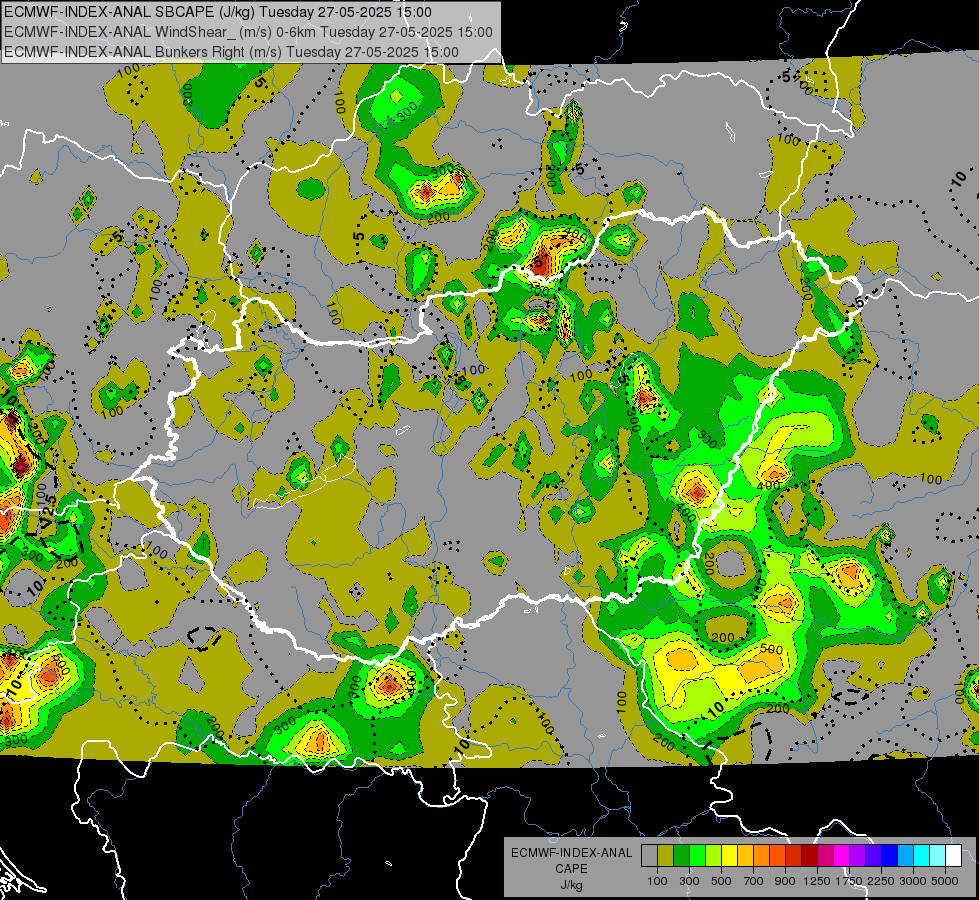
Task: Click the 1250 value in the legend
Action: 817,881
